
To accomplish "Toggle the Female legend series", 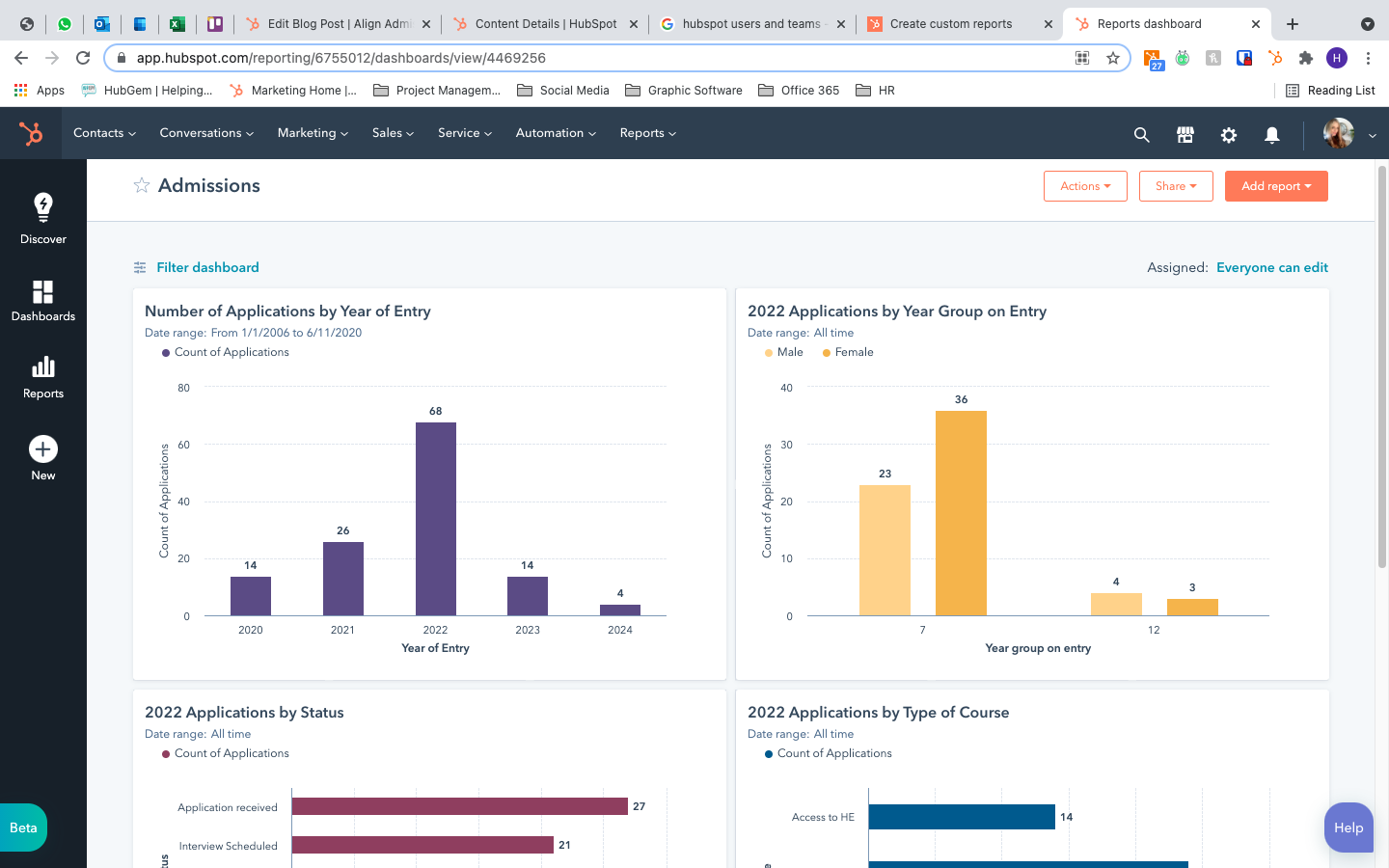I will coord(848,353).
